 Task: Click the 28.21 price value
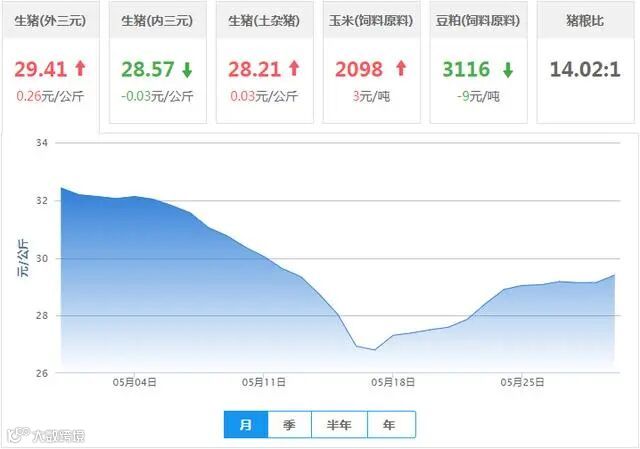254,69
